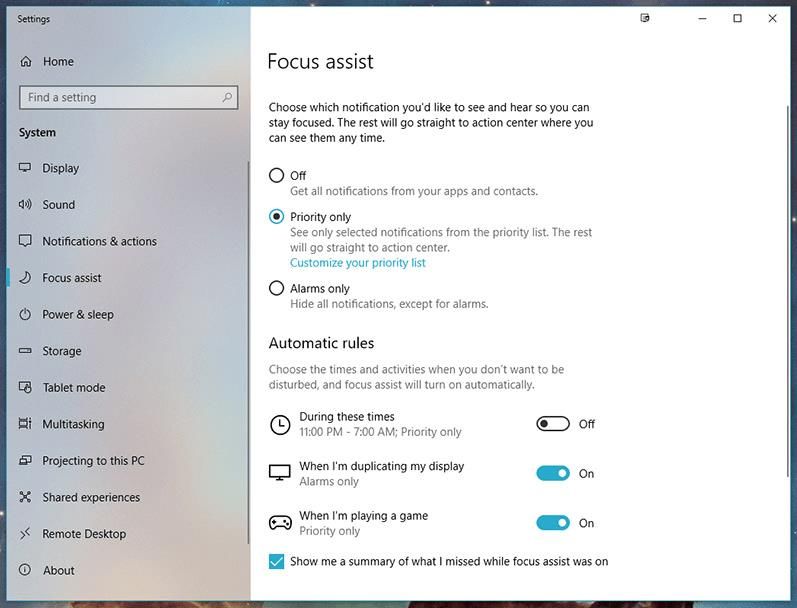
Task: Click the search magnifier icon
Action: click(x=227, y=97)
